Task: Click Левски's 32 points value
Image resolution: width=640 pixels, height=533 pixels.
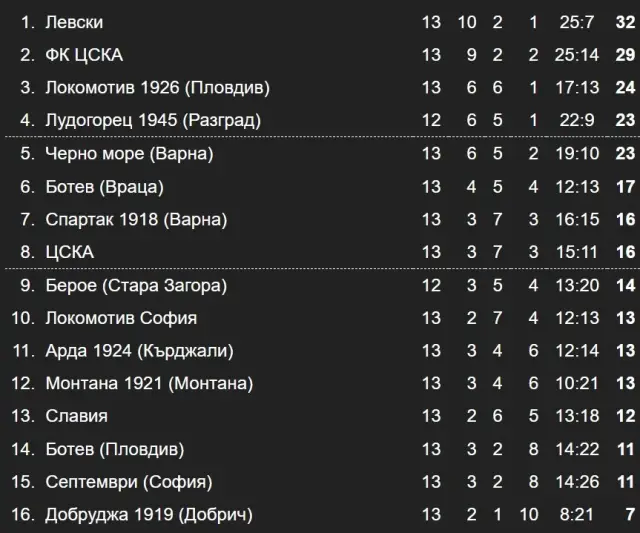Action: coord(625,22)
